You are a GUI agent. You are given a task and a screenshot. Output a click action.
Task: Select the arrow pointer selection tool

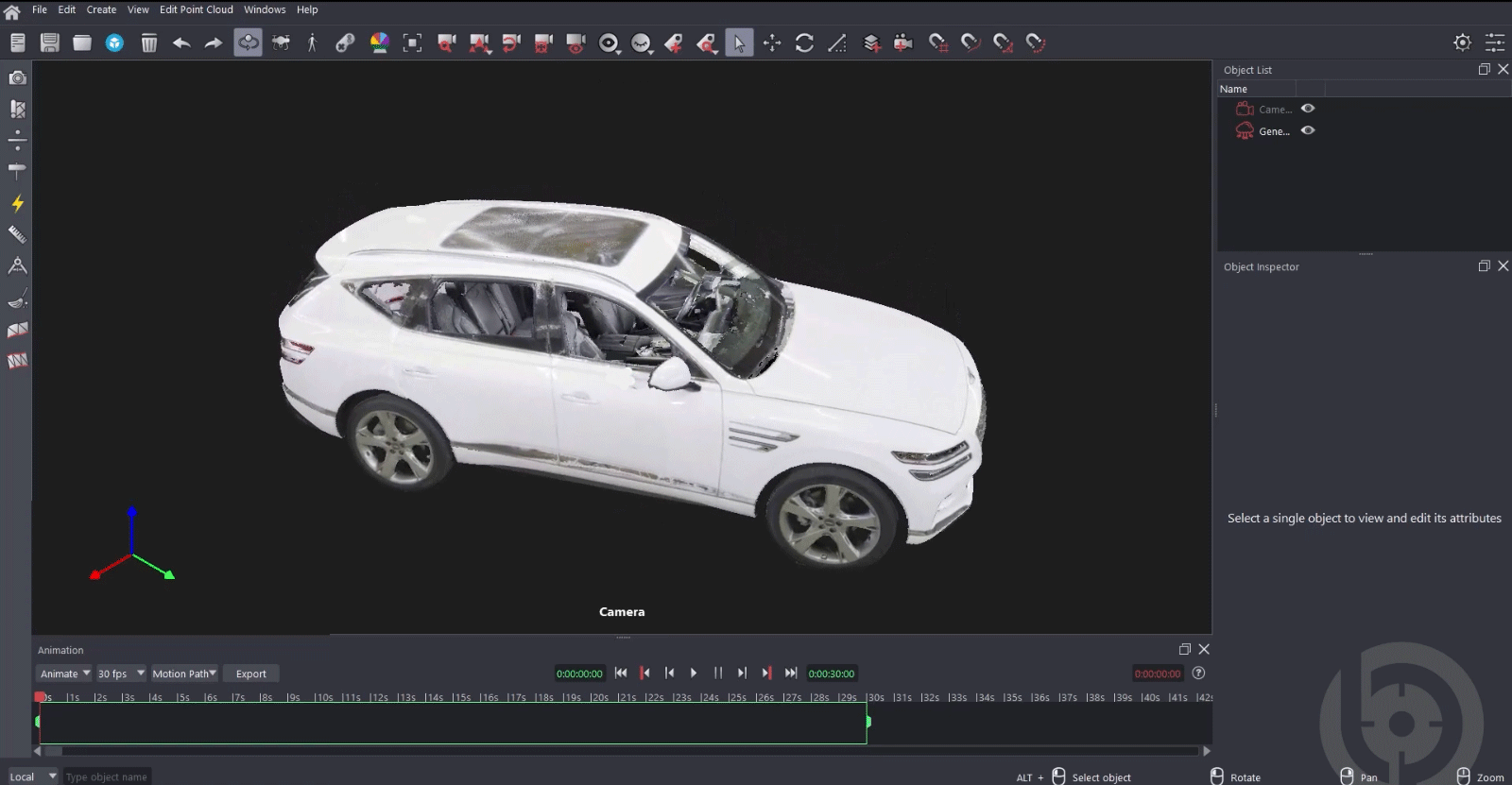(739, 43)
